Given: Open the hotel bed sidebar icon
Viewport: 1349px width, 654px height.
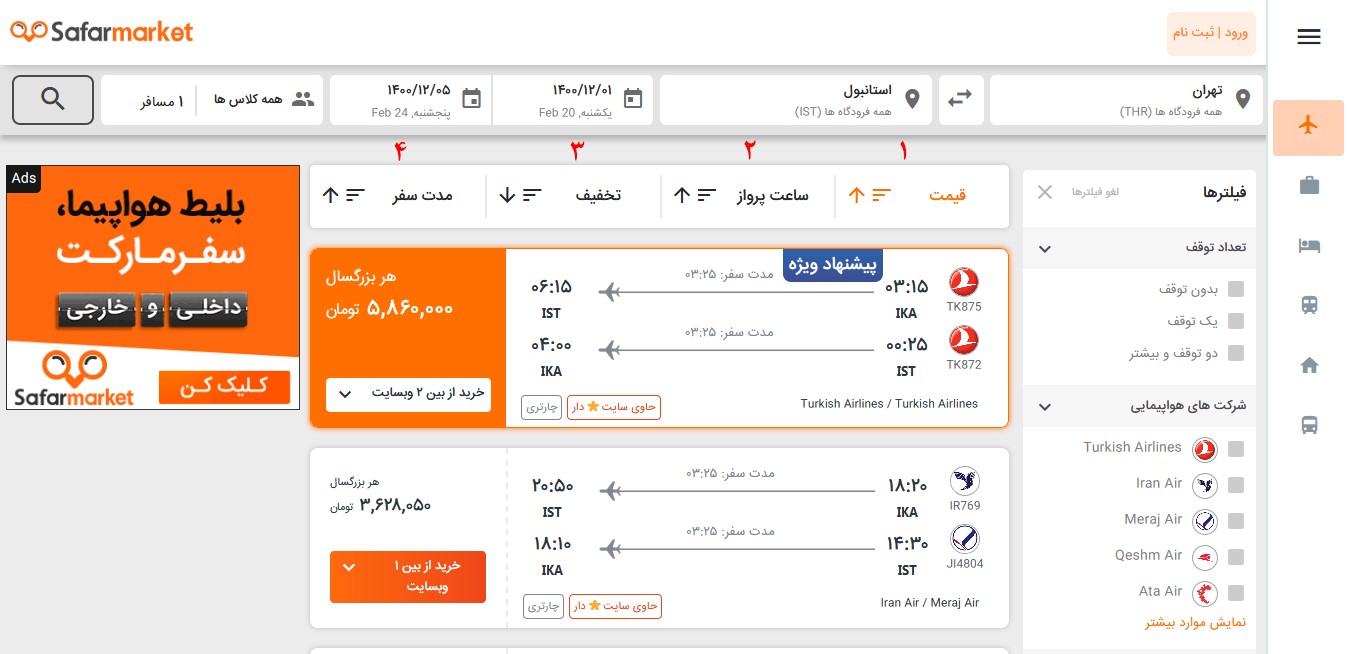Looking at the screenshot, I should 1308,246.
